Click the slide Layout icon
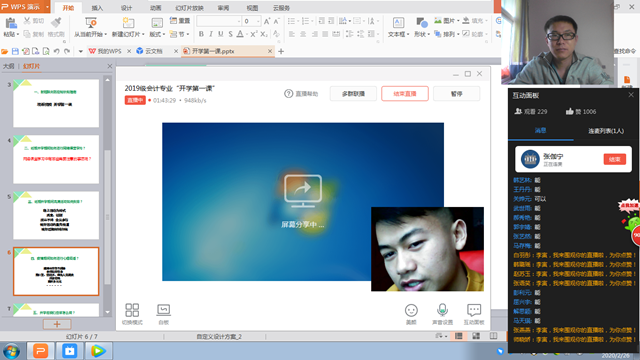 pos(157,23)
